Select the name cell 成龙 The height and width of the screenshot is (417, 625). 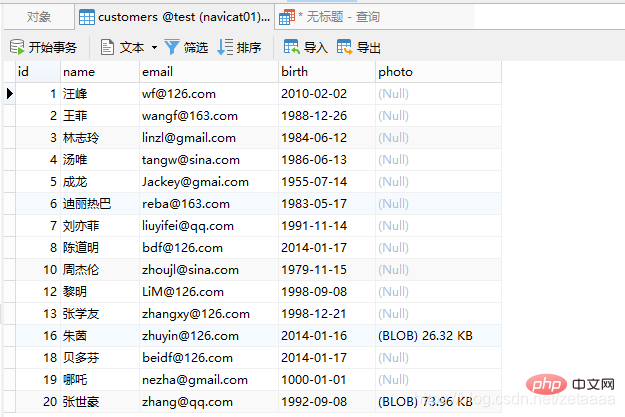coord(100,182)
